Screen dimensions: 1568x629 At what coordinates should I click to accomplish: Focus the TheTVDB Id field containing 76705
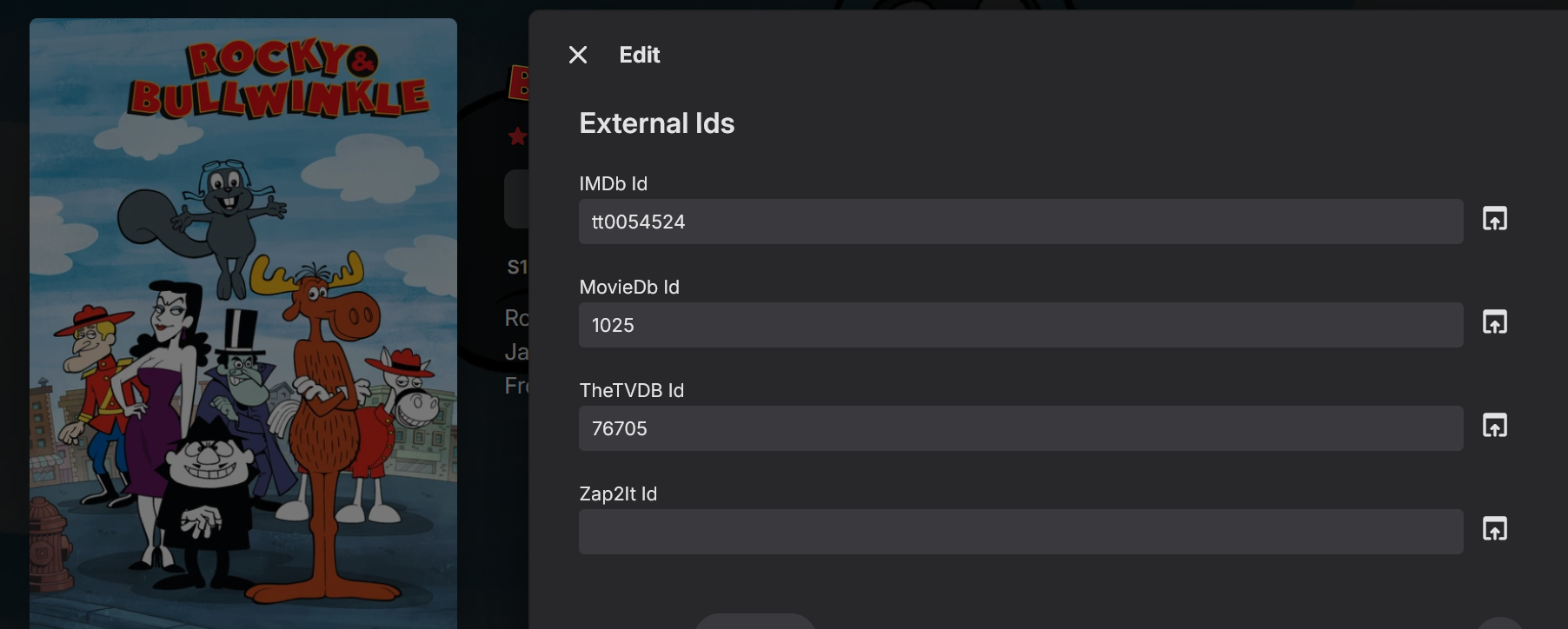pyautogui.click(x=1020, y=428)
